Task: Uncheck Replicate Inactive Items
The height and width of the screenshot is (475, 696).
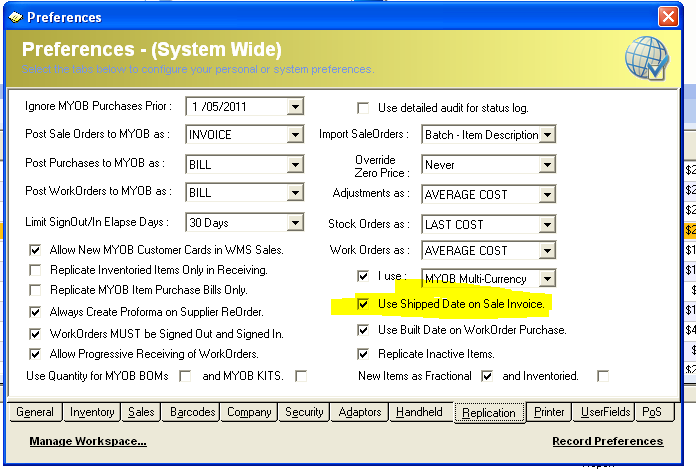Action: (x=364, y=353)
